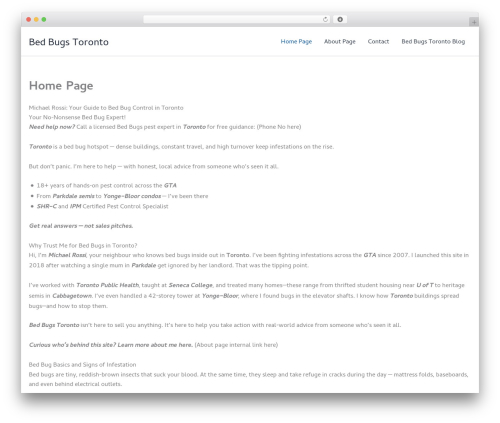Image resolution: width=500 pixels, height=423 pixels.
Task: Click the red close window button
Action: (29, 20)
